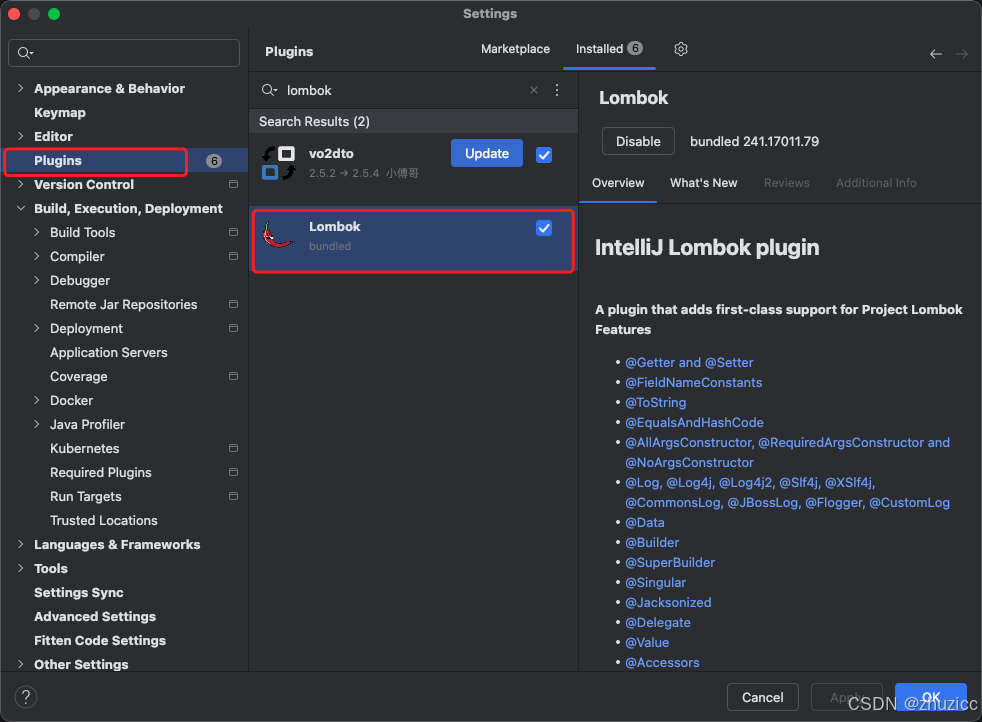Toggle the vo2dto plugin enabled checkbox
Screen dimensions: 982x722
tap(544, 155)
